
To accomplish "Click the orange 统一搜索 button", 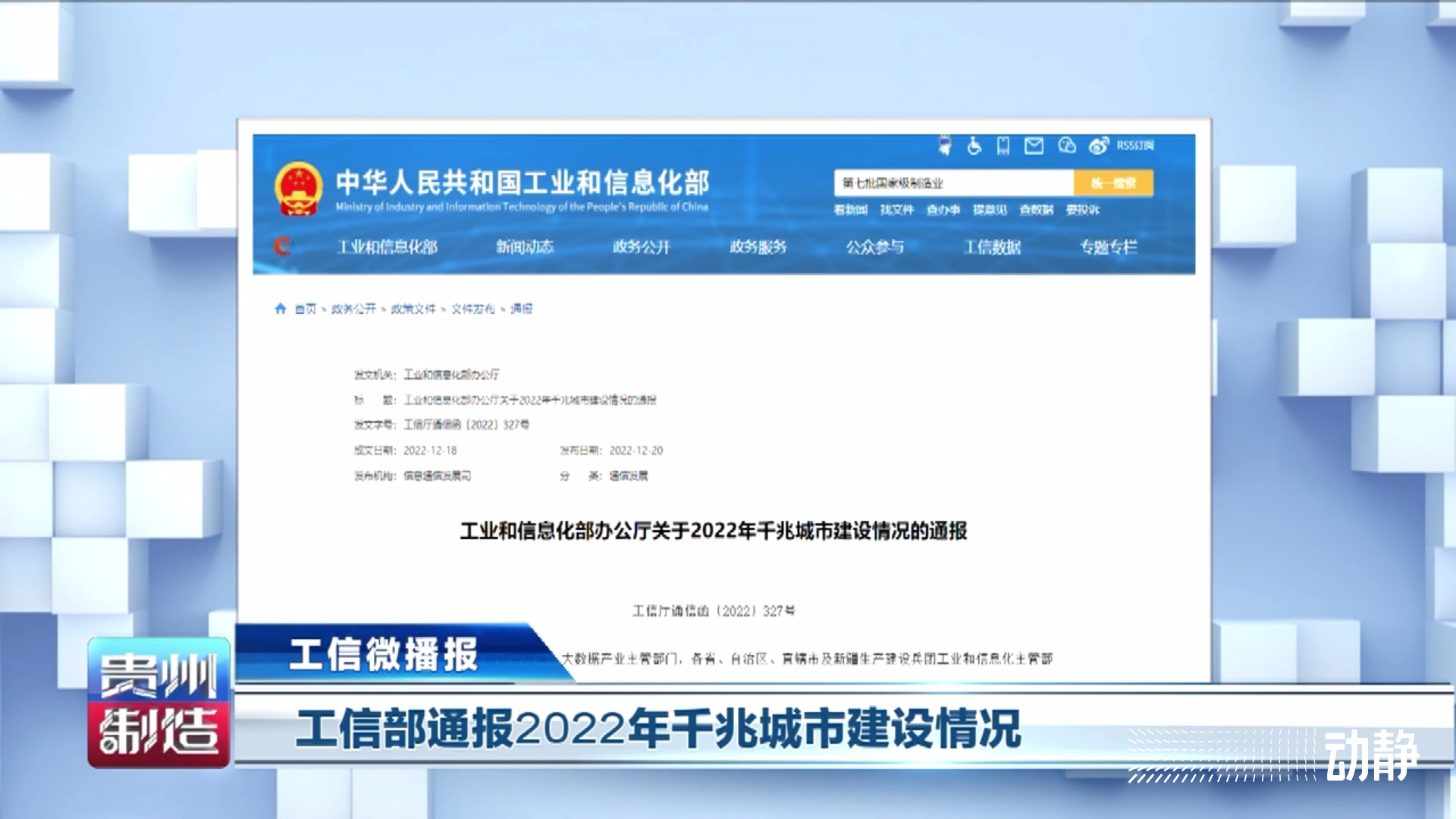I will point(1113,183).
